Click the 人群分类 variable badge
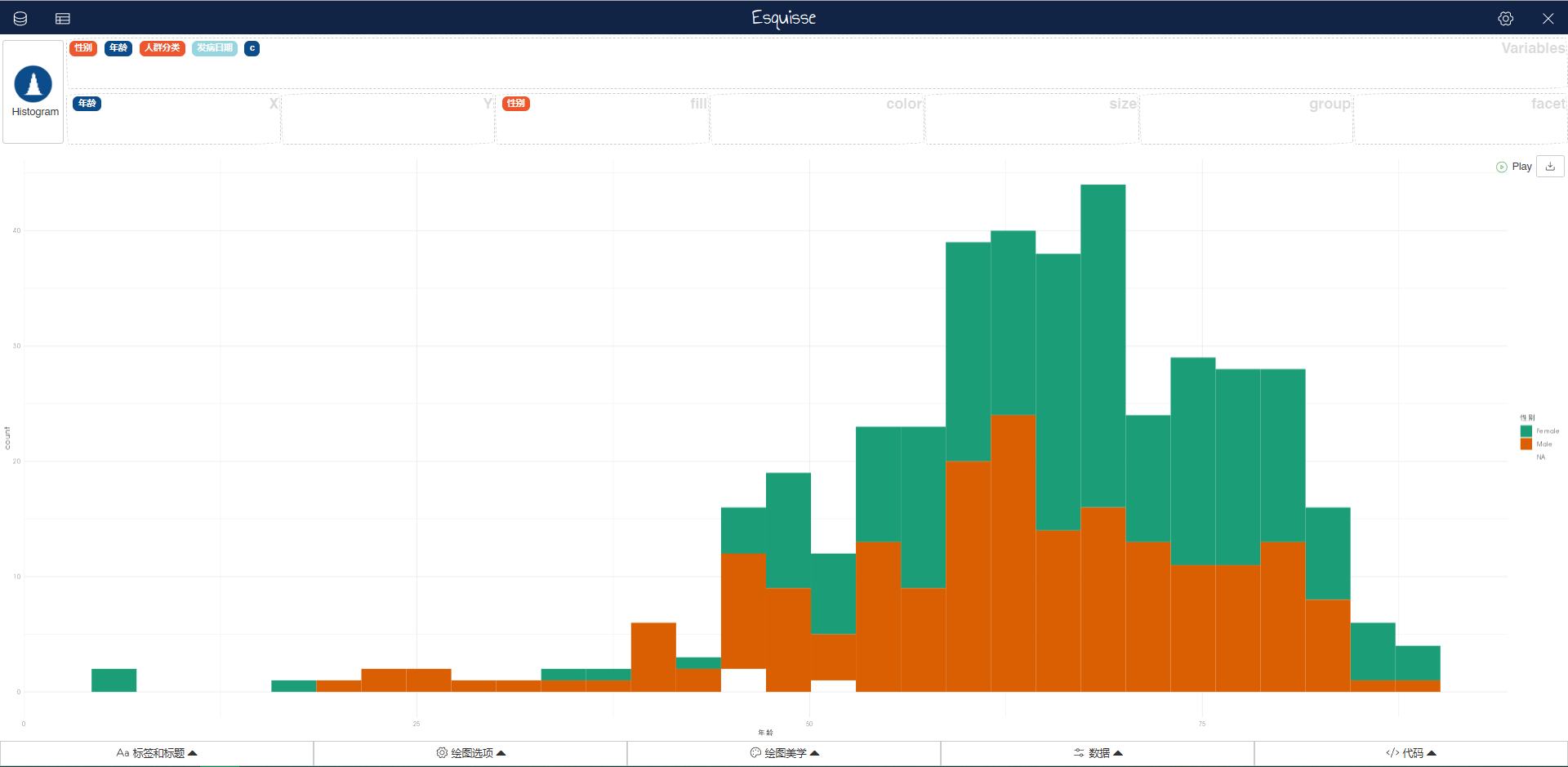Screen dimensions: 1568x767 (163, 48)
